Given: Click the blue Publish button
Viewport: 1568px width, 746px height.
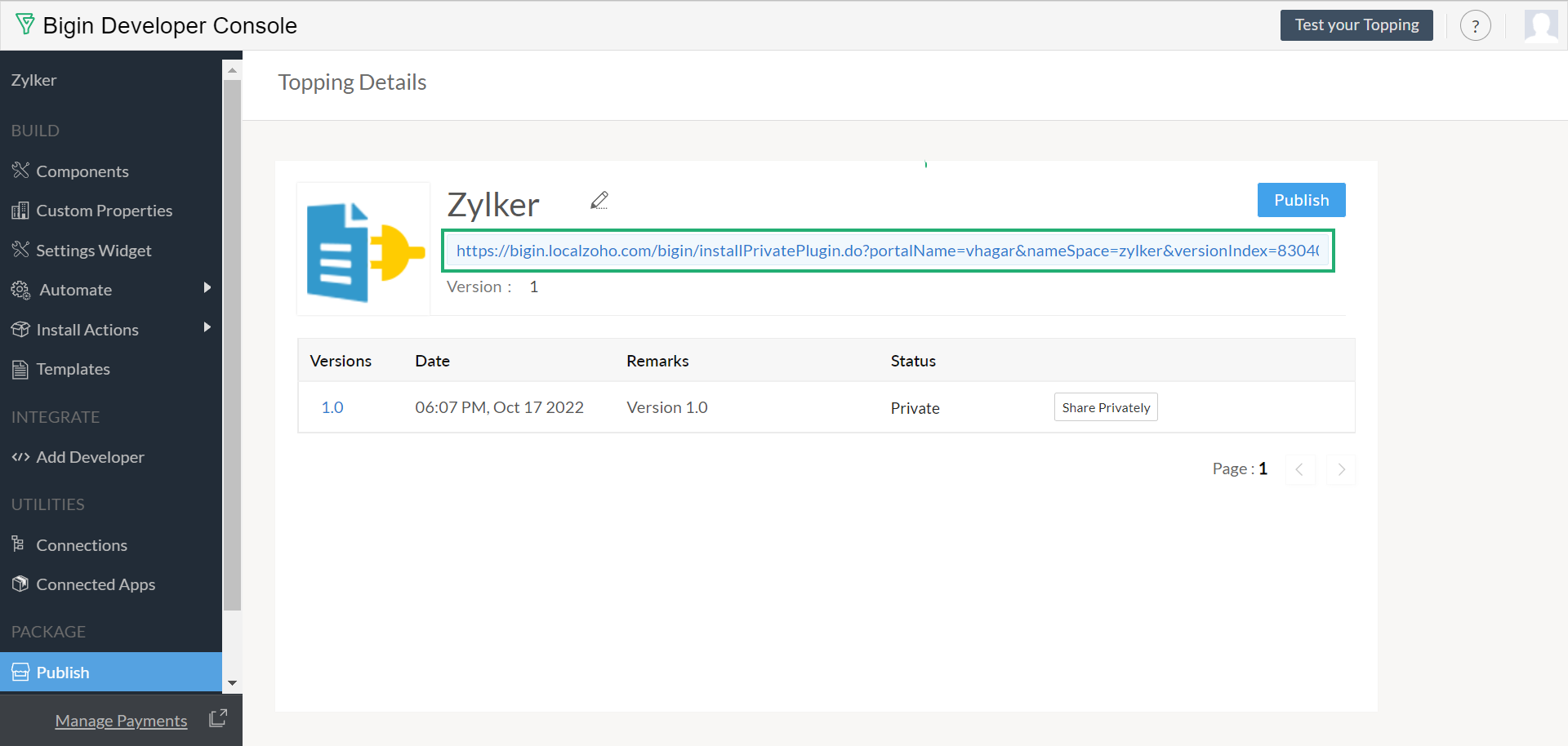Looking at the screenshot, I should pyautogui.click(x=1301, y=200).
